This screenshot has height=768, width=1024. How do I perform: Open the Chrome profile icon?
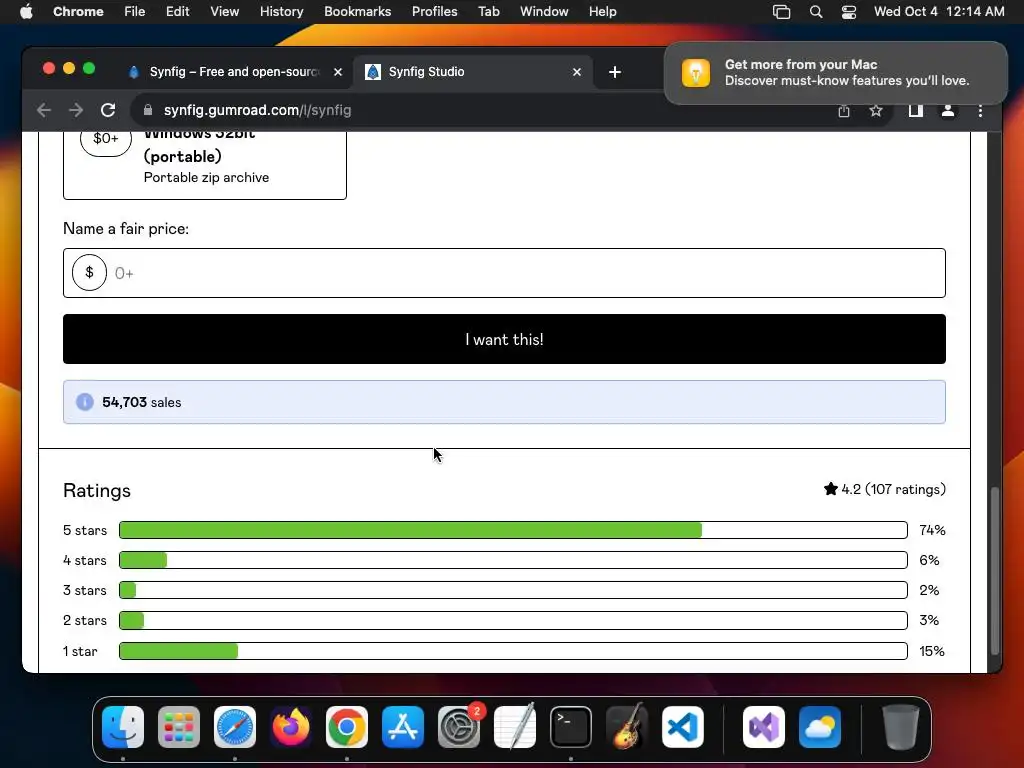point(948,111)
